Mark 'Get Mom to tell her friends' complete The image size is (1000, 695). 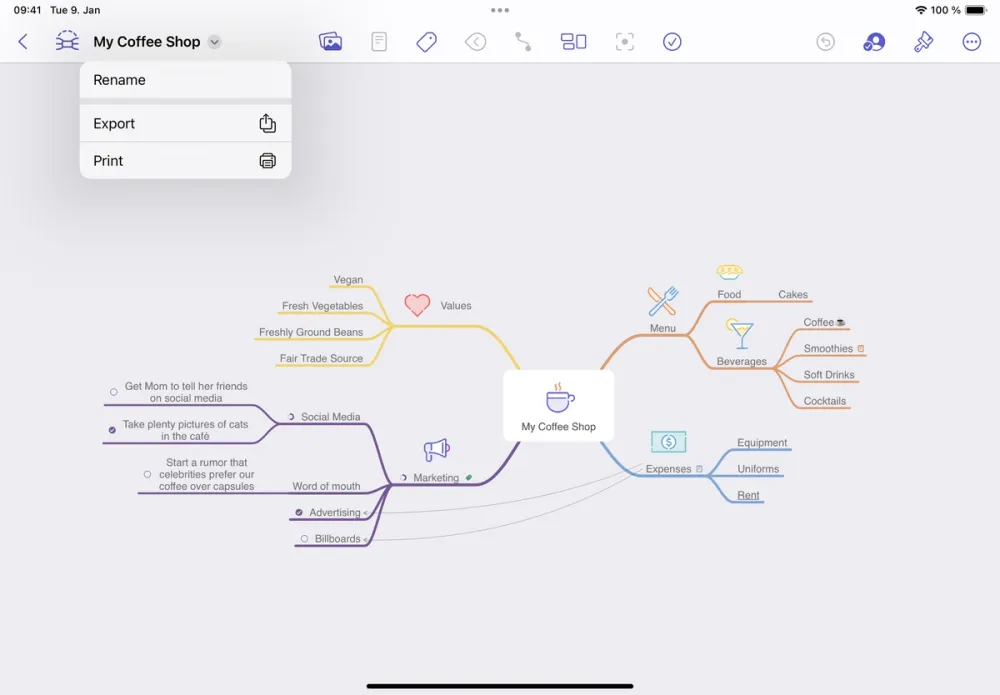click(x=115, y=390)
